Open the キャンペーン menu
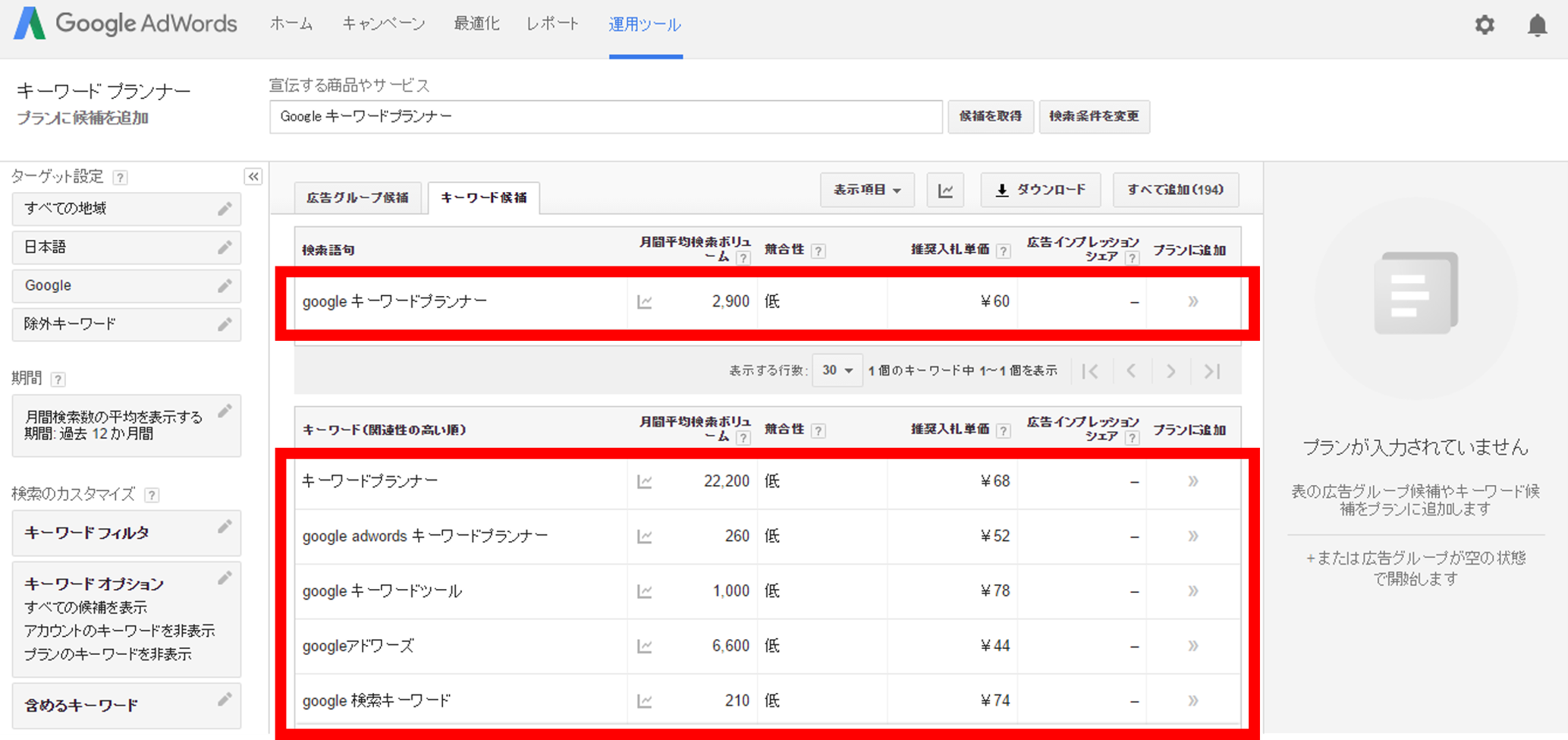Screen dimensions: 1568x740 383,24
